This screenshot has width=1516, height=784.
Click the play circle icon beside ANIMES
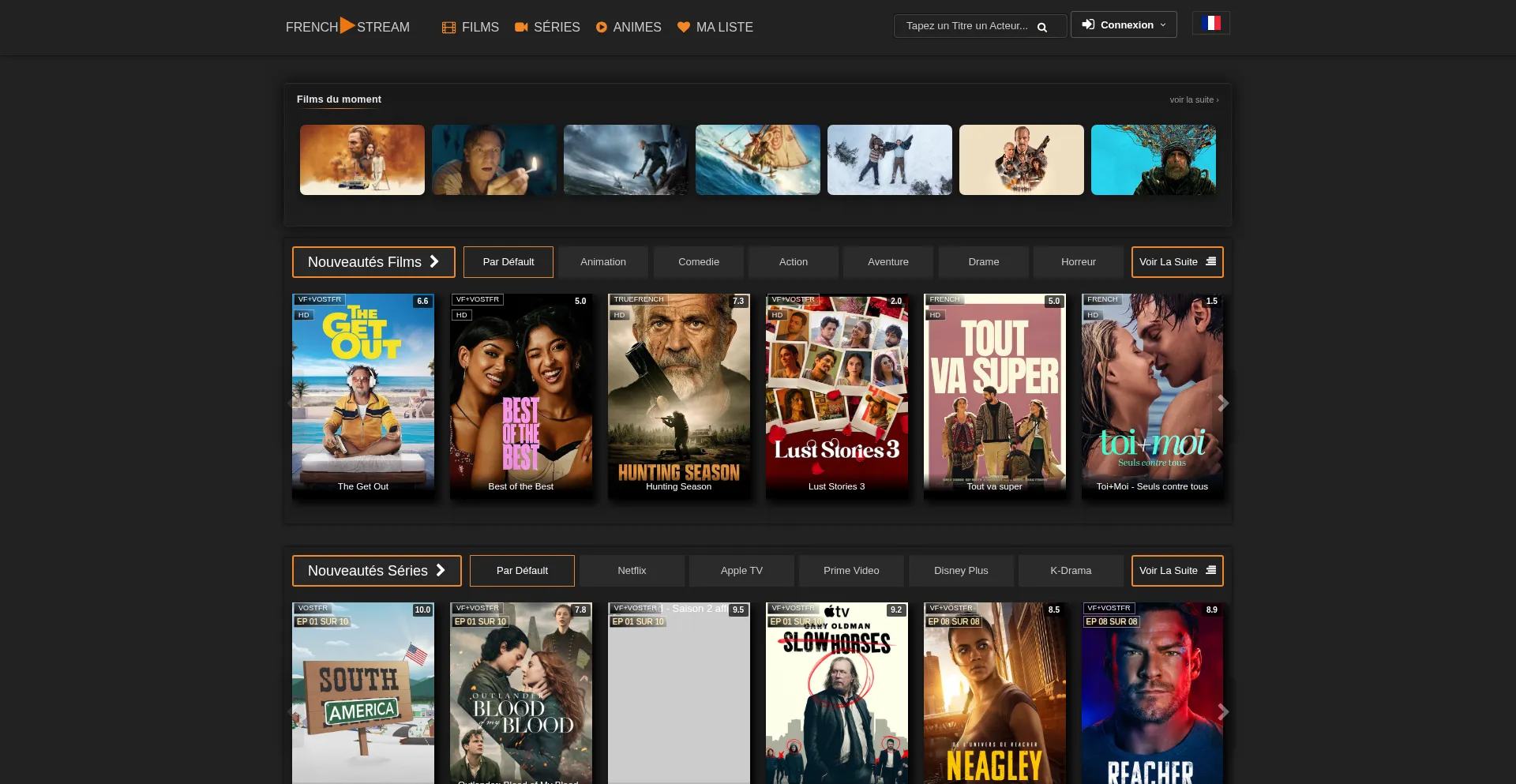pos(602,28)
